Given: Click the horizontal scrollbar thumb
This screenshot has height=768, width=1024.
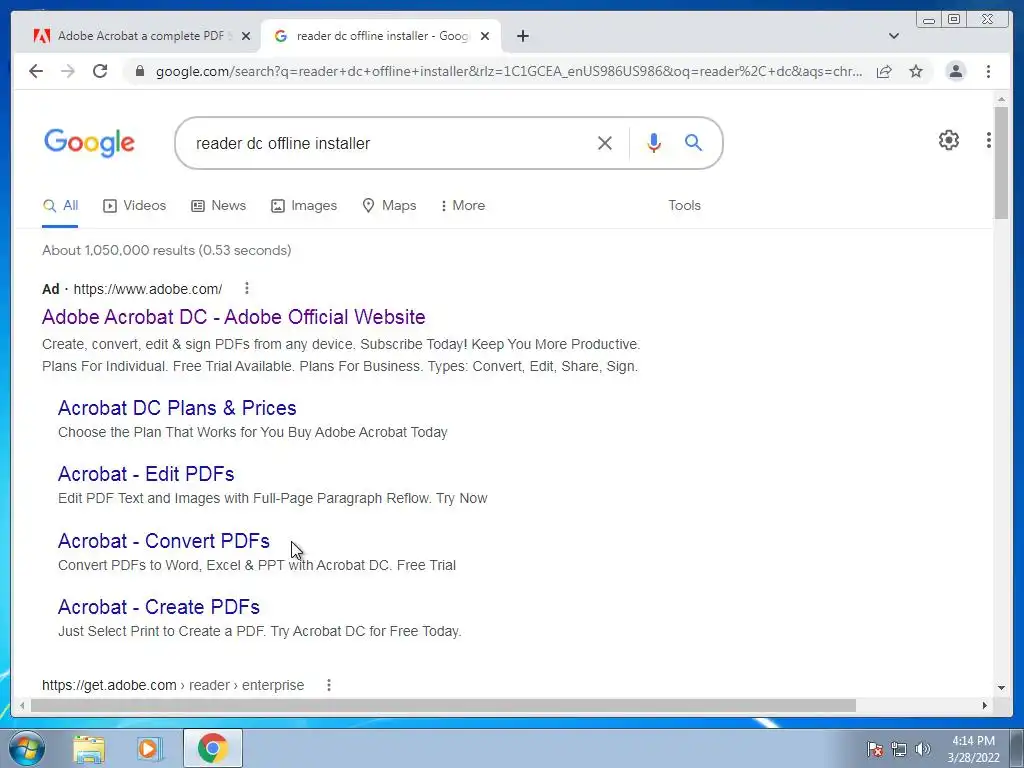Looking at the screenshot, I should (x=443, y=705).
